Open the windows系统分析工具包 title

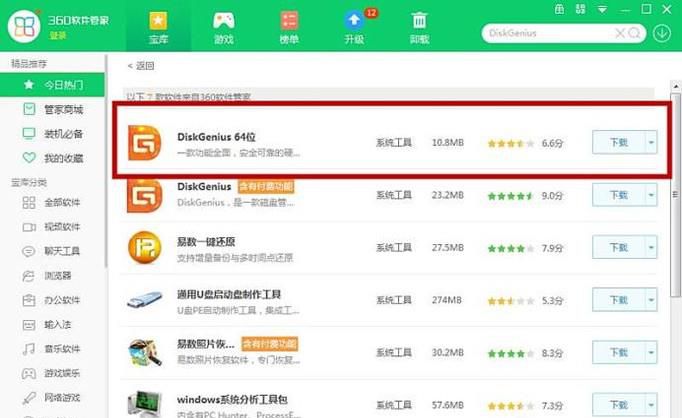coord(232,399)
